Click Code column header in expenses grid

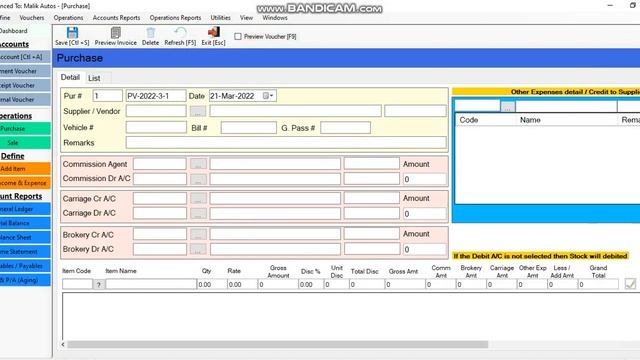click(469, 120)
